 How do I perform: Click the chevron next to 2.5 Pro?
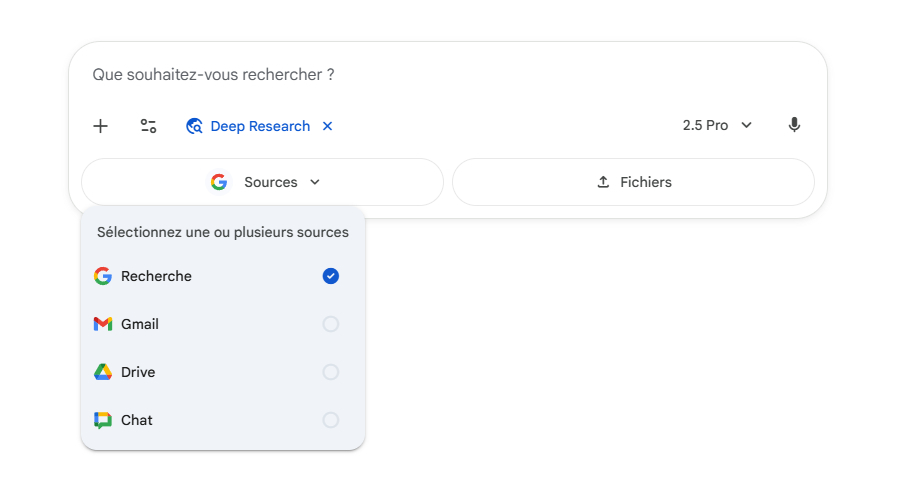point(747,125)
